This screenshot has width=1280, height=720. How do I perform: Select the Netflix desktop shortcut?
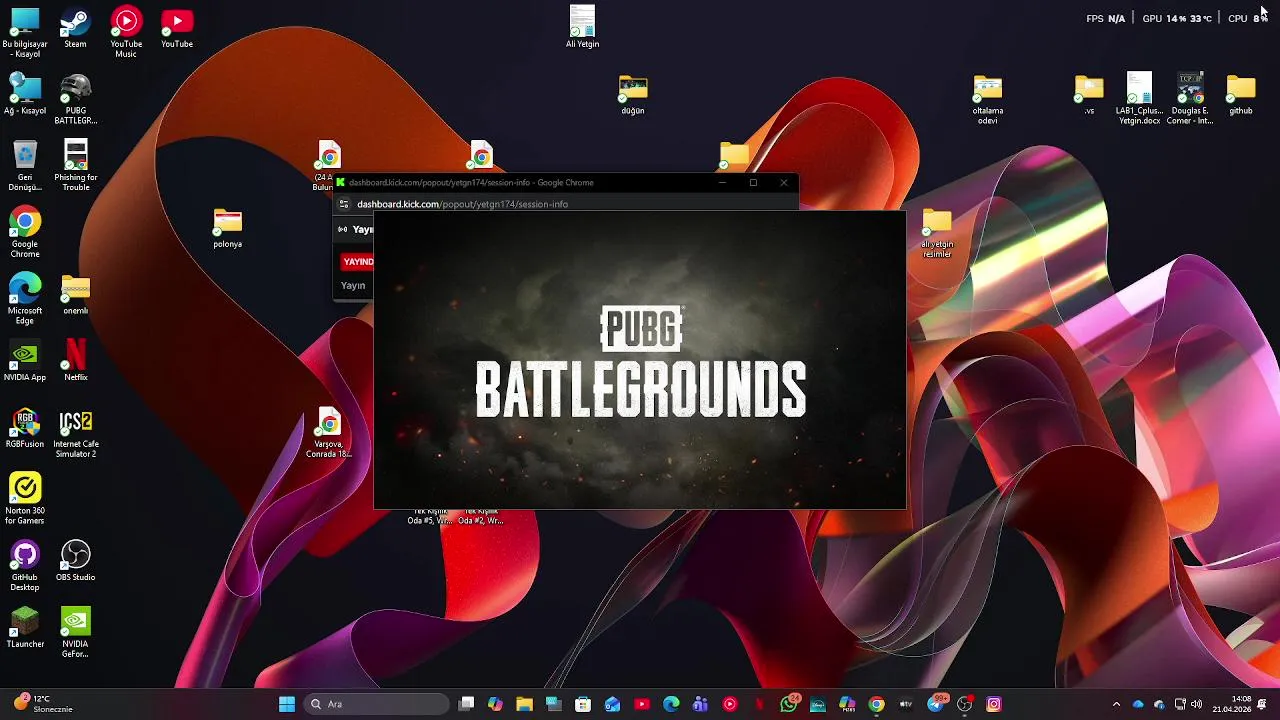tap(75, 361)
